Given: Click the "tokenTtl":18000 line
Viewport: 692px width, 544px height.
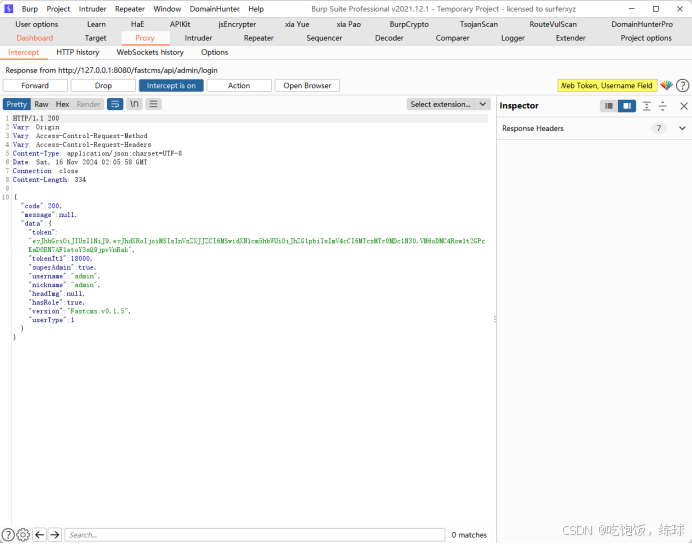Looking at the screenshot, I should [x=60, y=259].
